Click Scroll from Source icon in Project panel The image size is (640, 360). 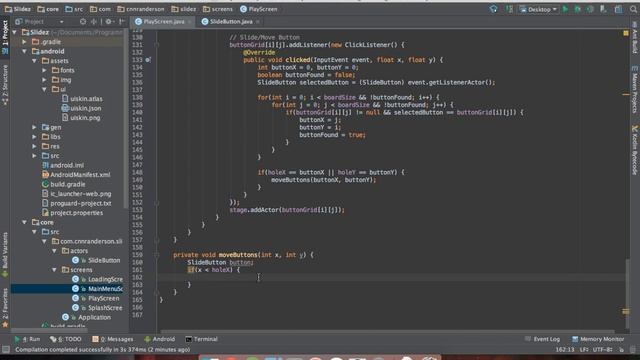tap(83, 21)
